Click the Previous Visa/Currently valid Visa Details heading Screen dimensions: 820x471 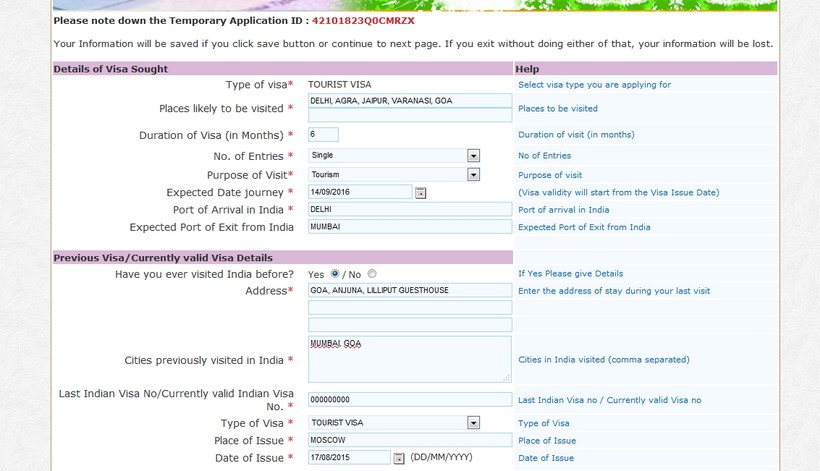(x=163, y=258)
